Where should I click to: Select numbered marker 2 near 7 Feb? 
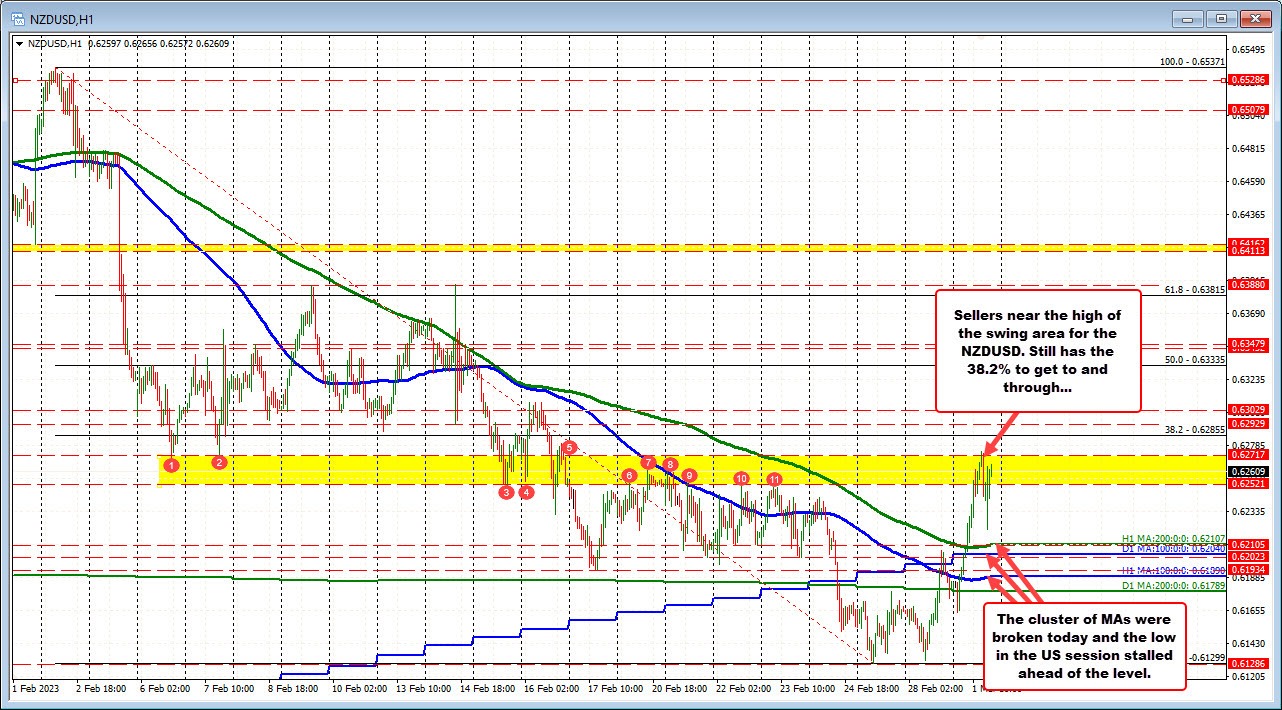tap(218, 462)
